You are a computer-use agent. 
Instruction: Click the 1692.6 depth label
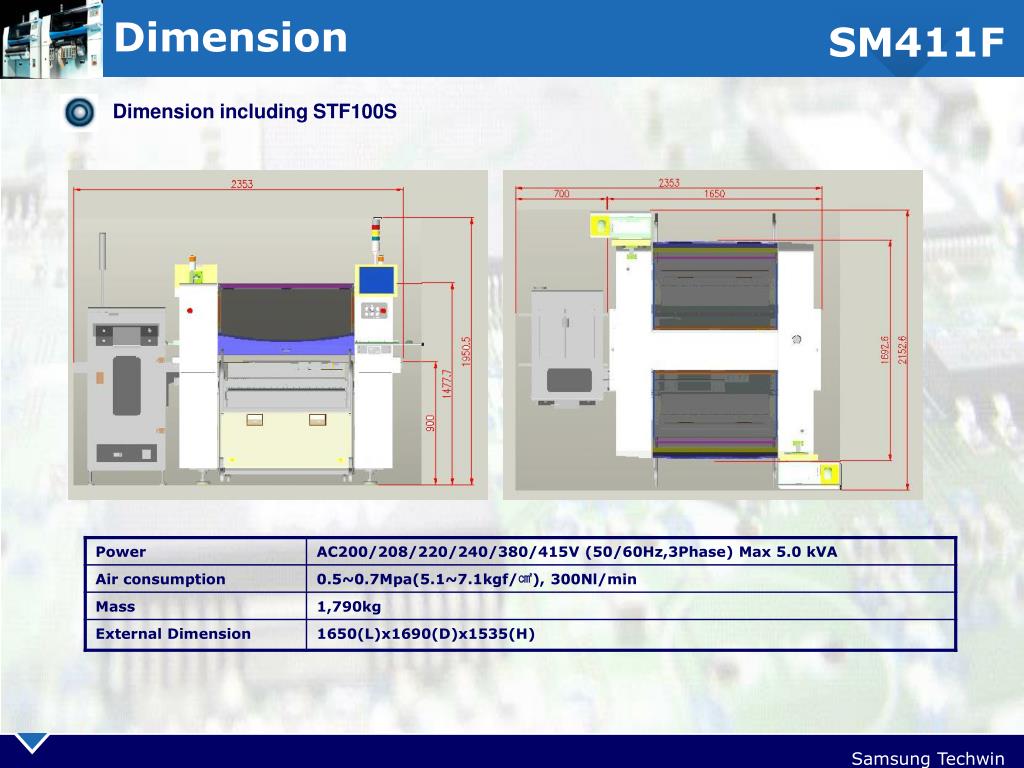tap(885, 350)
